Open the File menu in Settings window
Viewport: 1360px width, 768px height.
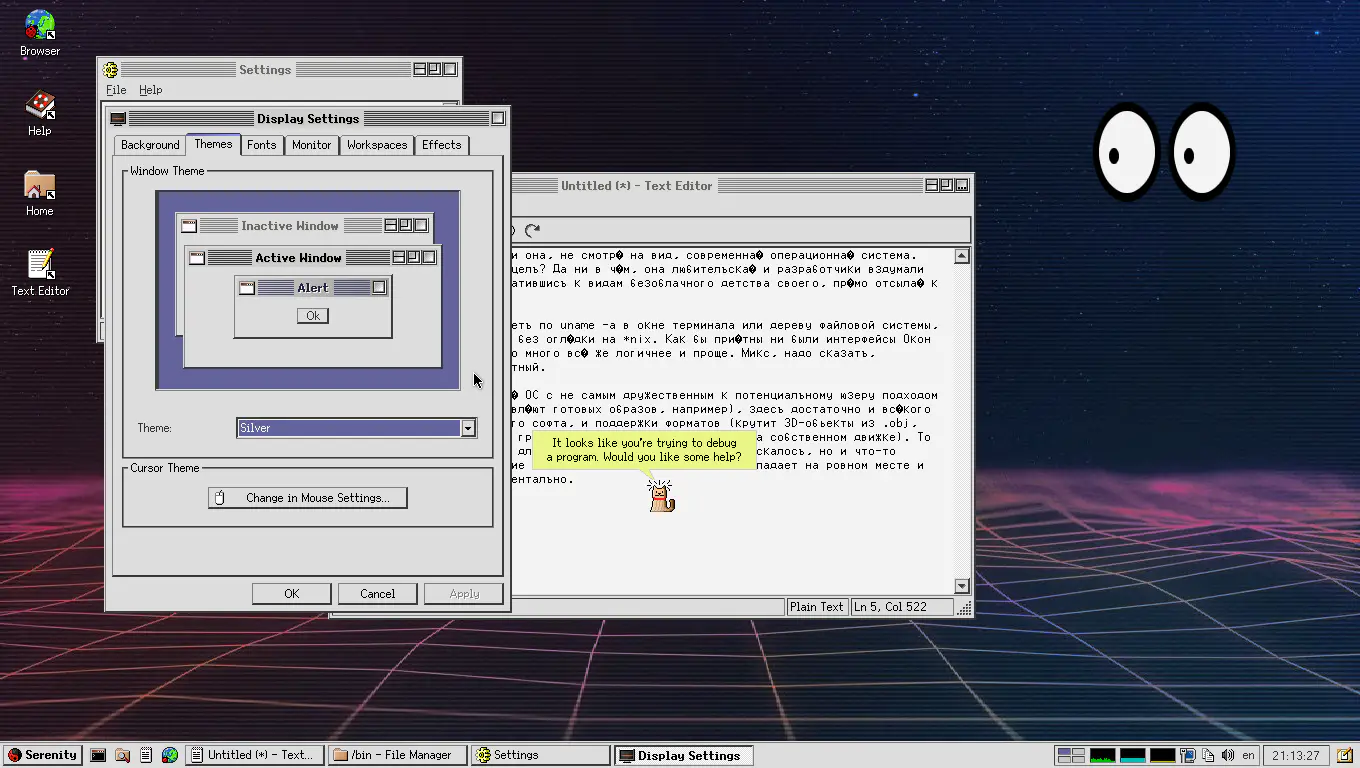(116, 90)
